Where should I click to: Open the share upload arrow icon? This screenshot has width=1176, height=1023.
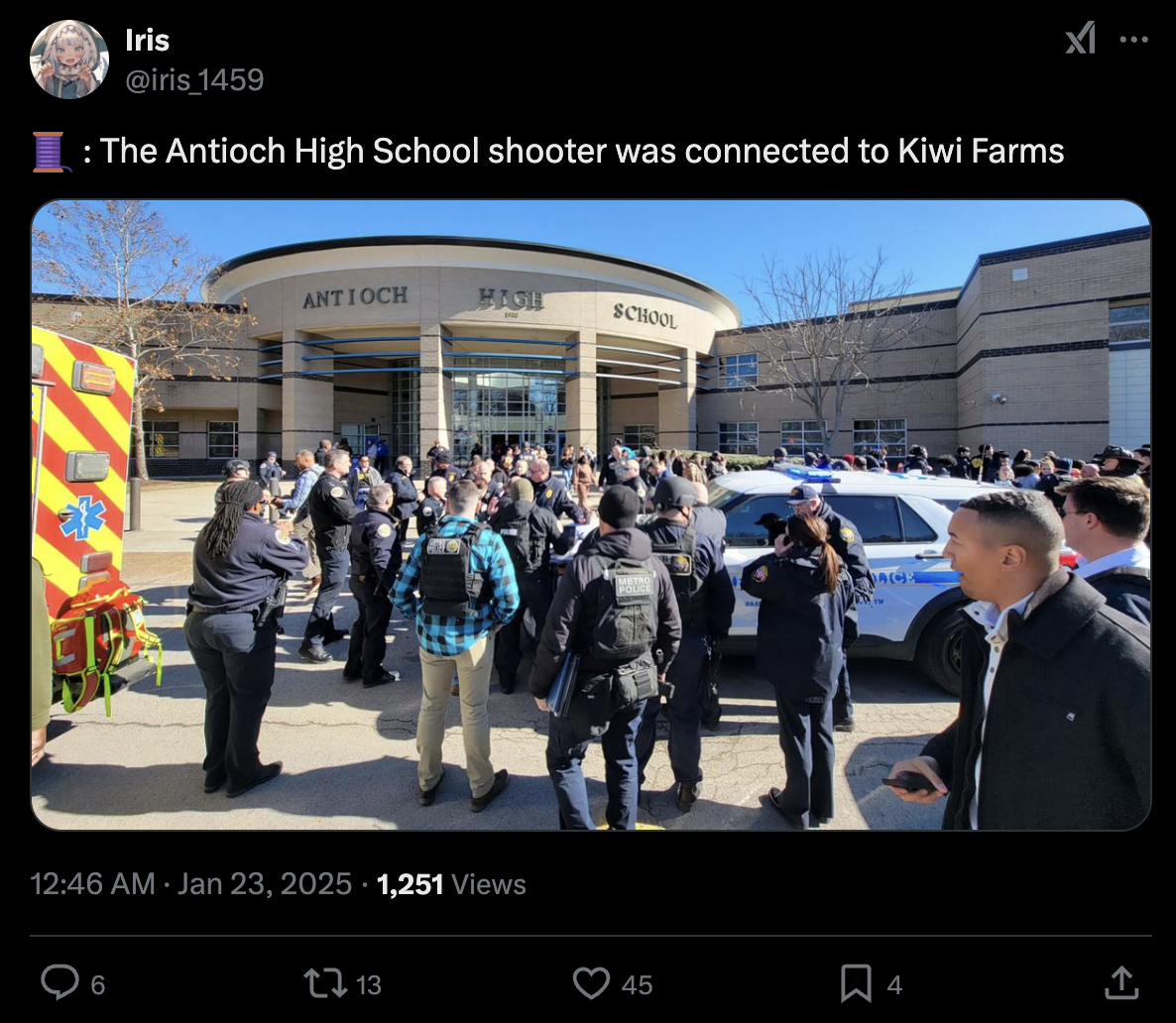1121,983
